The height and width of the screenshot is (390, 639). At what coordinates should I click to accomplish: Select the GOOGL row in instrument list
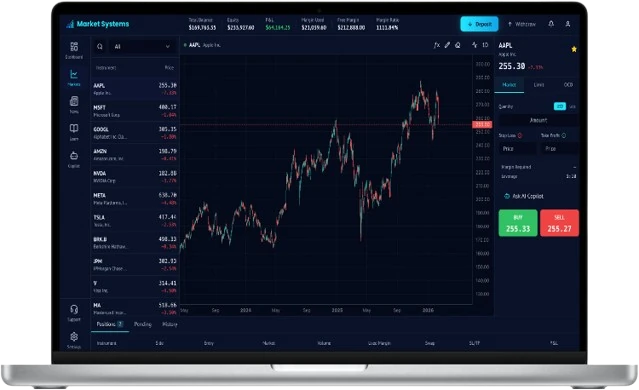tap(135, 133)
